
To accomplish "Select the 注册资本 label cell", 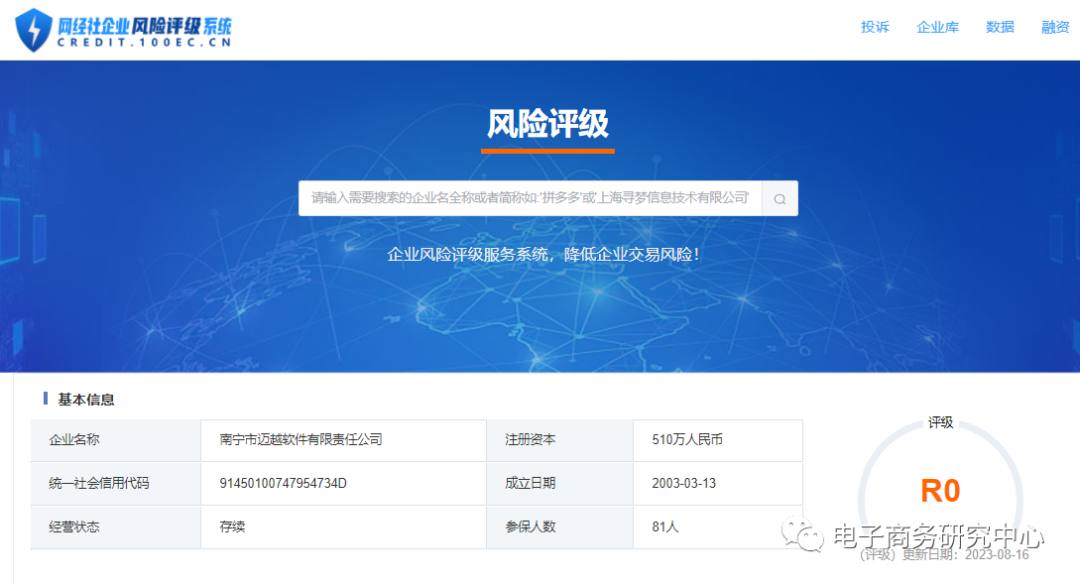I will pos(559,440).
